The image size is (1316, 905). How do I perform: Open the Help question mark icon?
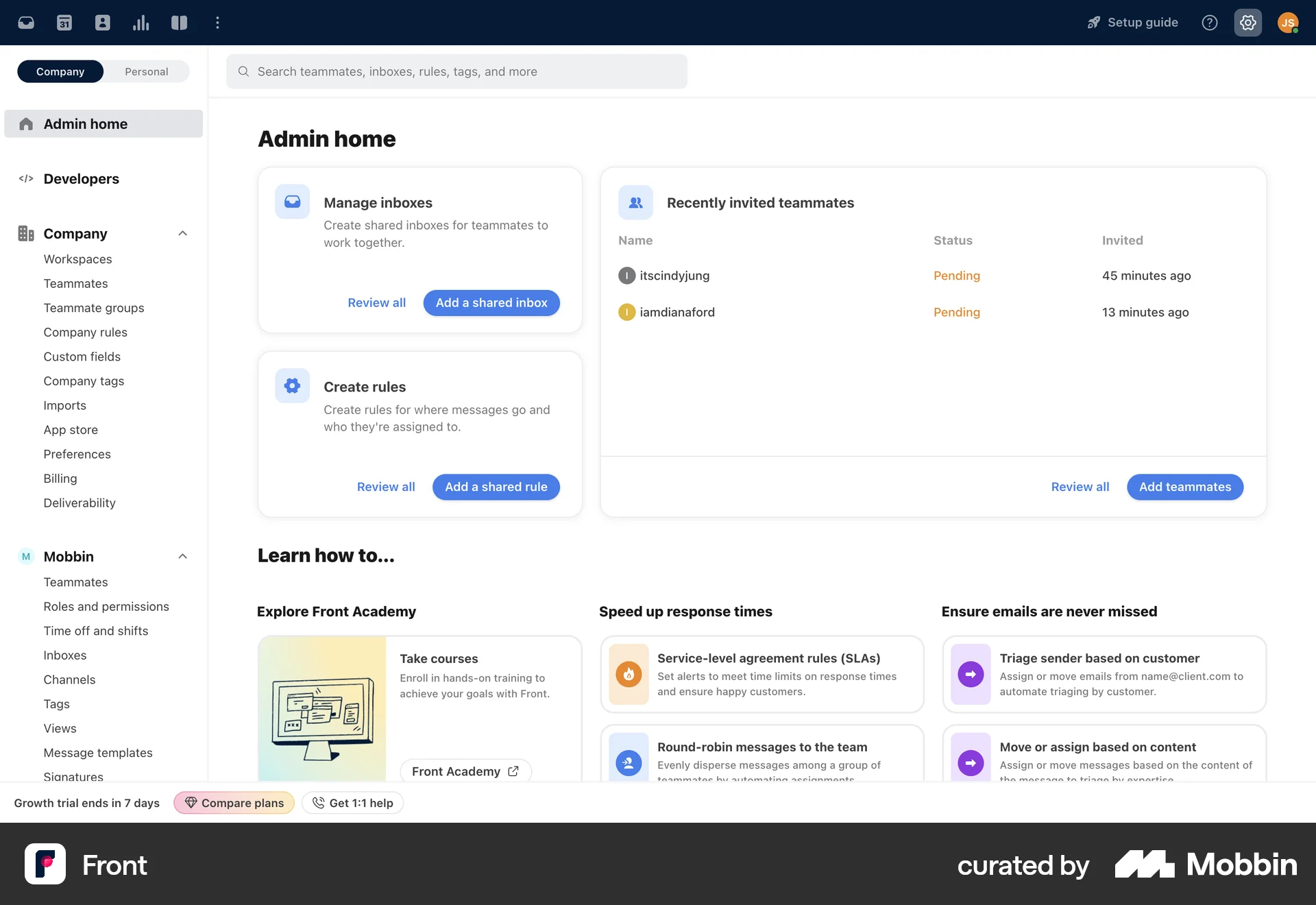tap(1209, 22)
